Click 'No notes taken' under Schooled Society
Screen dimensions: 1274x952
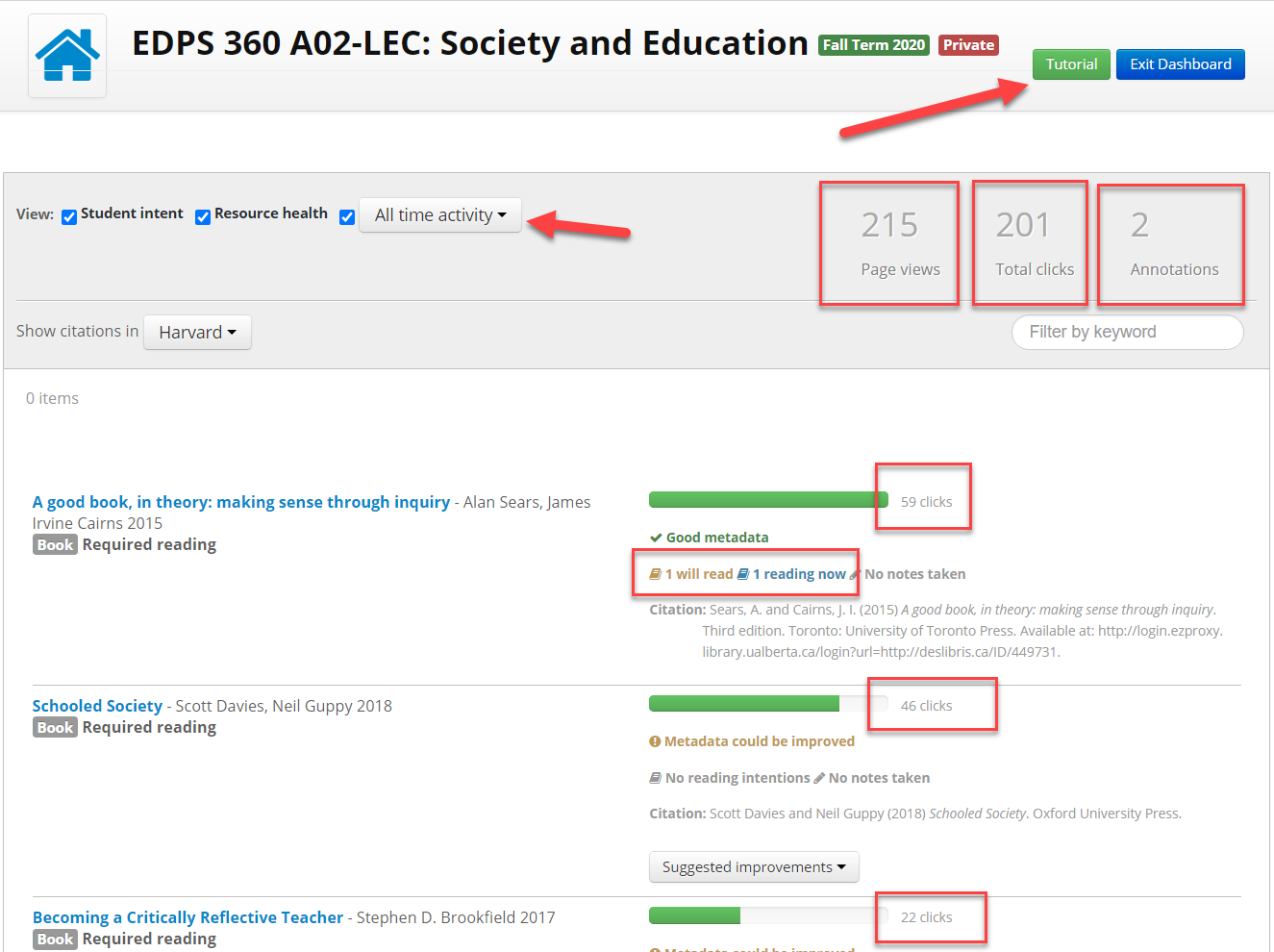tap(879, 778)
